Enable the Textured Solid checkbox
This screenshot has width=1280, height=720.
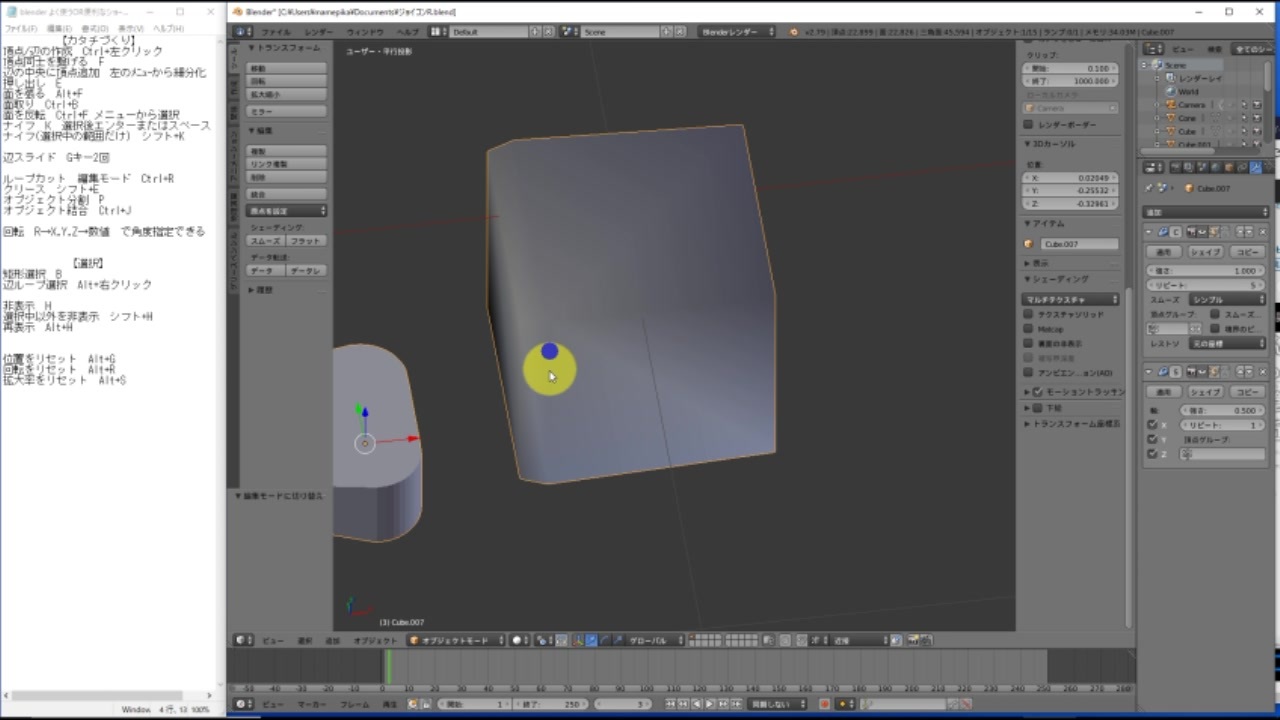[x=1028, y=314]
